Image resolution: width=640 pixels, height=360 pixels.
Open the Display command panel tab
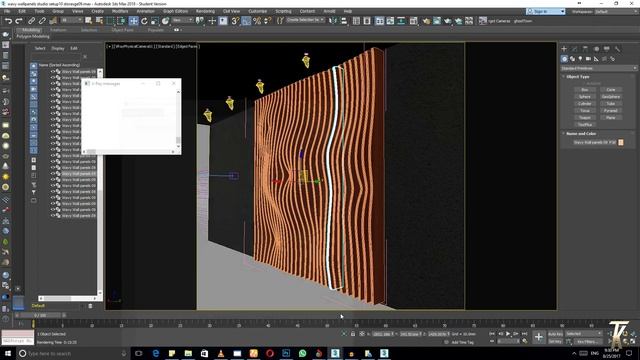pyautogui.click(x=607, y=49)
